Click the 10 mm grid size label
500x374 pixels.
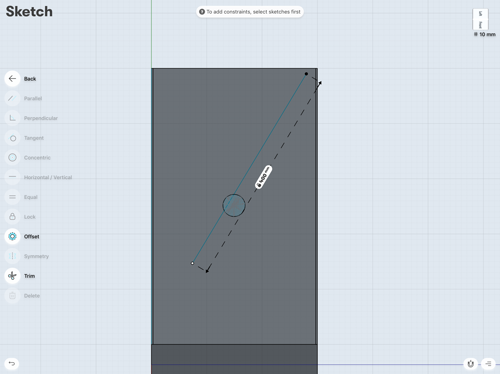(x=485, y=34)
